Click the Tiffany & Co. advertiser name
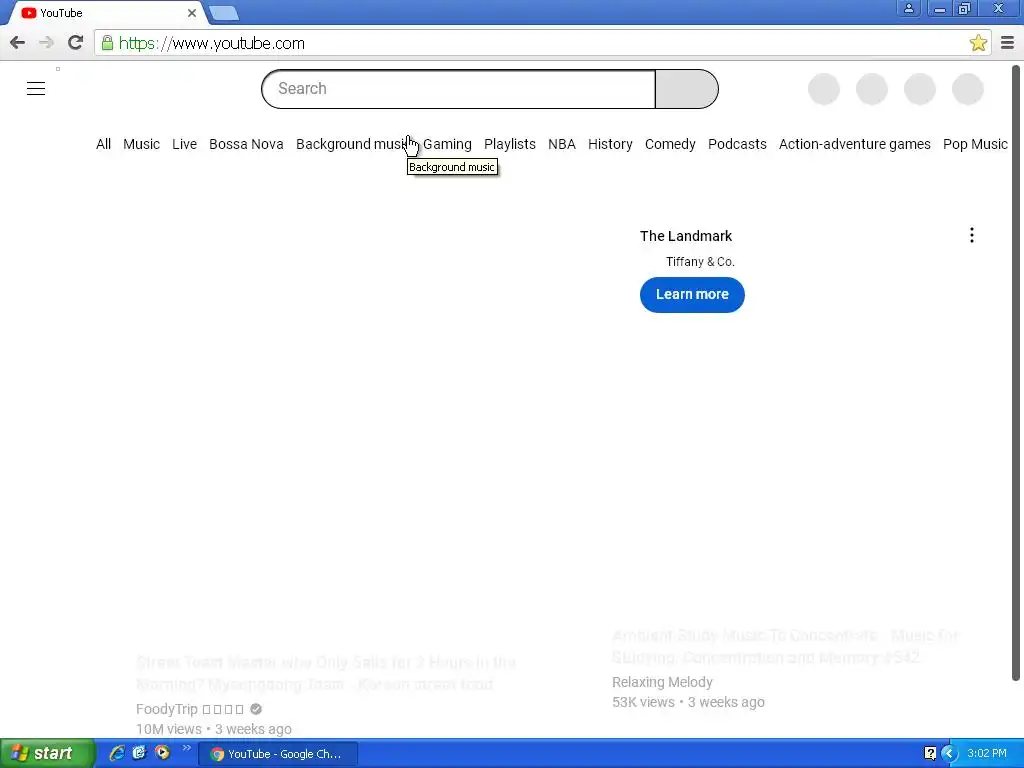1024x768 pixels. tap(700, 262)
